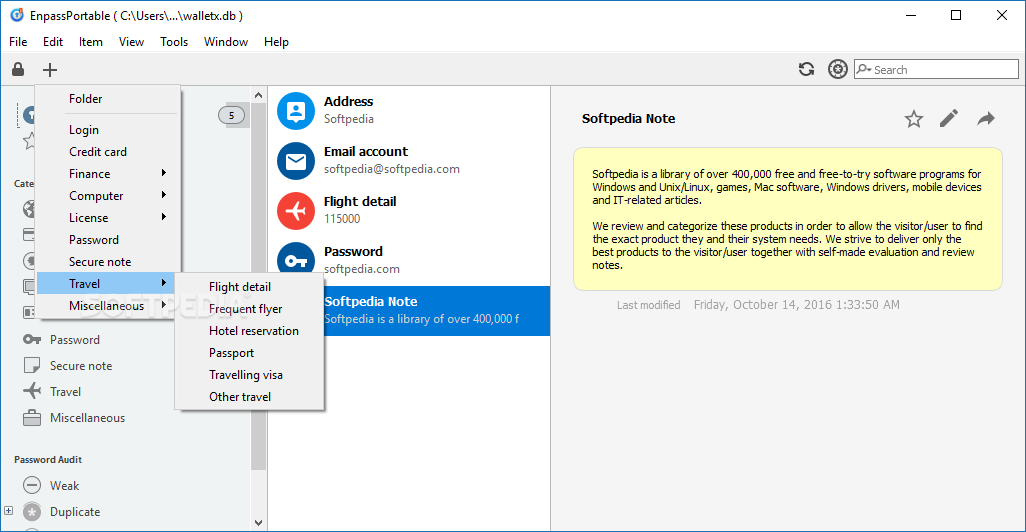Choose Secure note from add menu
1026x532 pixels.
pos(107,262)
